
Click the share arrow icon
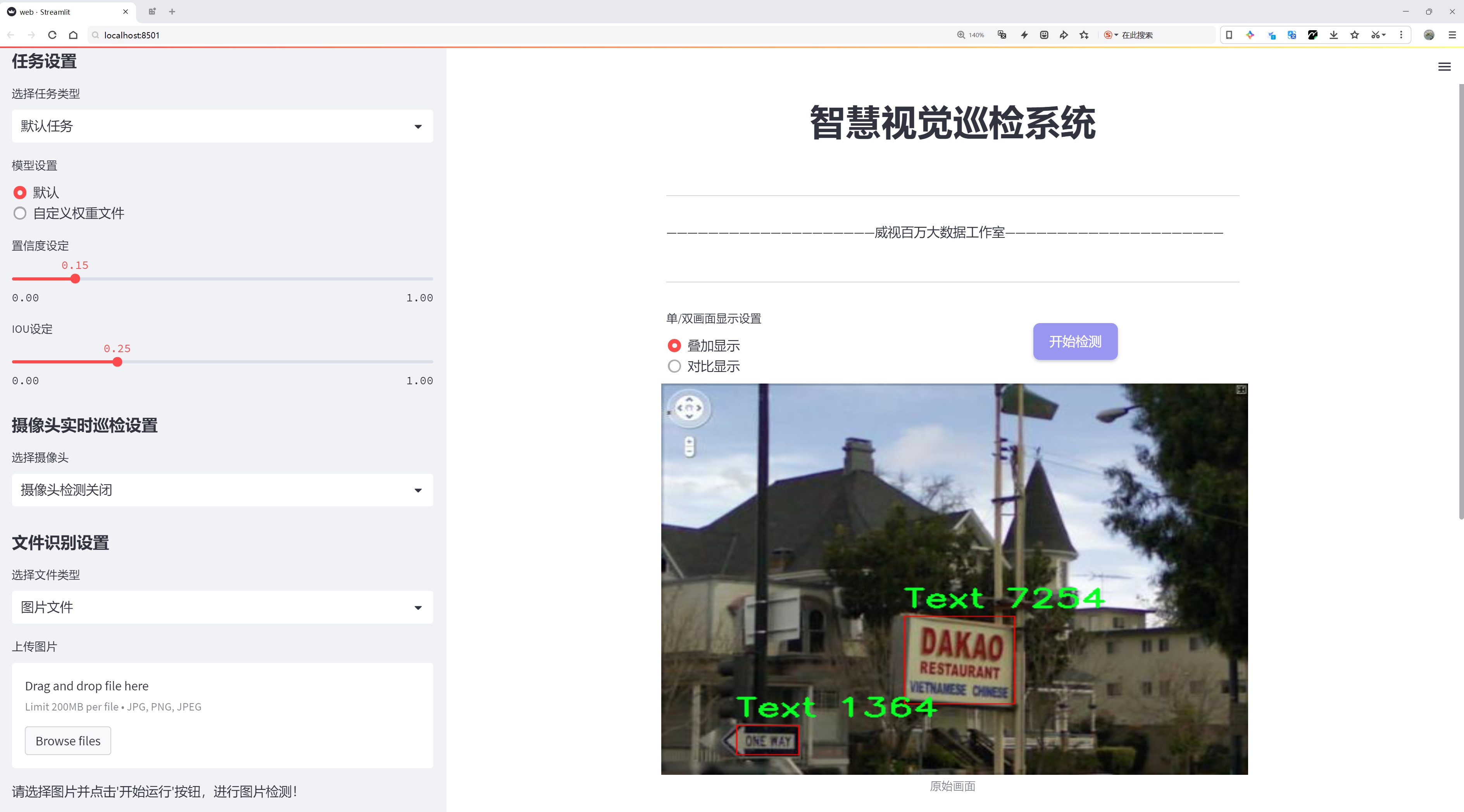click(1064, 34)
